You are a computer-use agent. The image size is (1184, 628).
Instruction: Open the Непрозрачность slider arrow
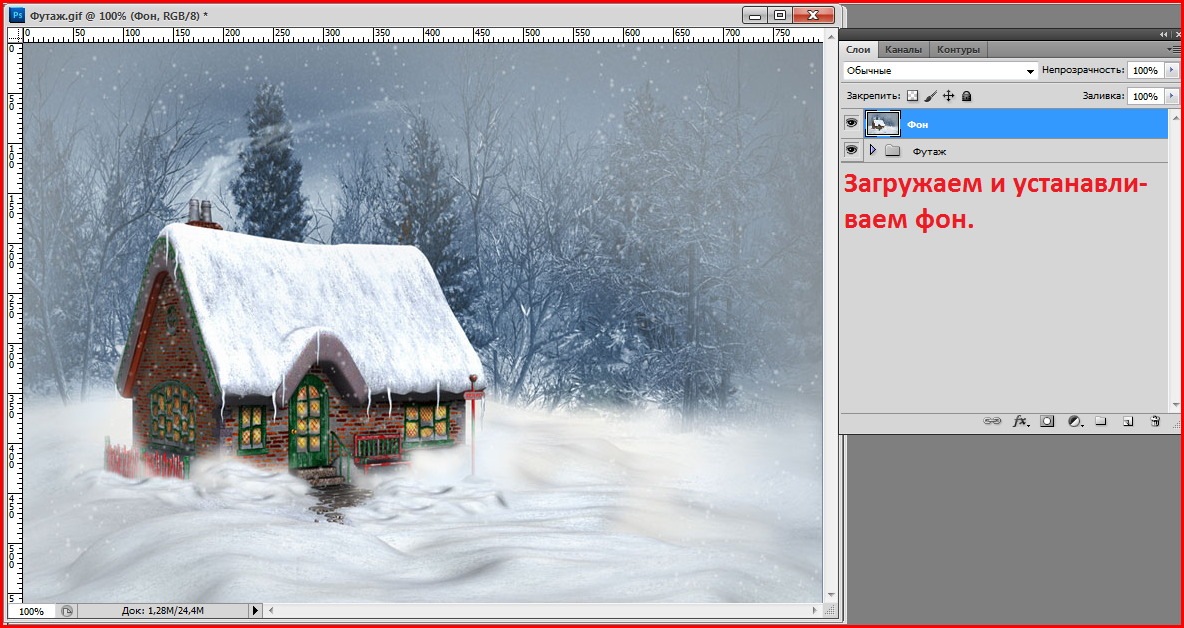pyautogui.click(x=1171, y=70)
